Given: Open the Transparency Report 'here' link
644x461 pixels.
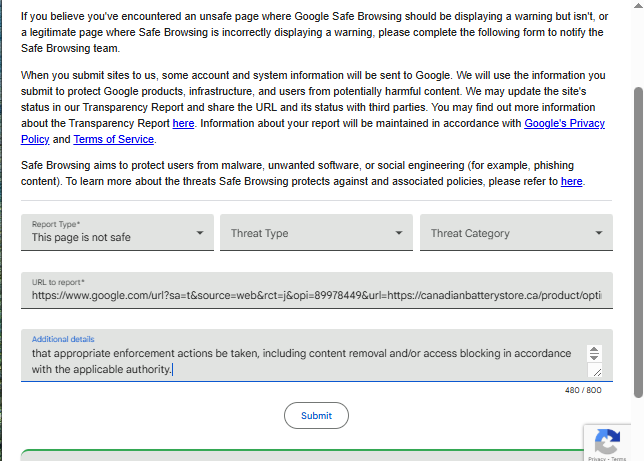Looking at the screenshot, I should tap(183, 123).
